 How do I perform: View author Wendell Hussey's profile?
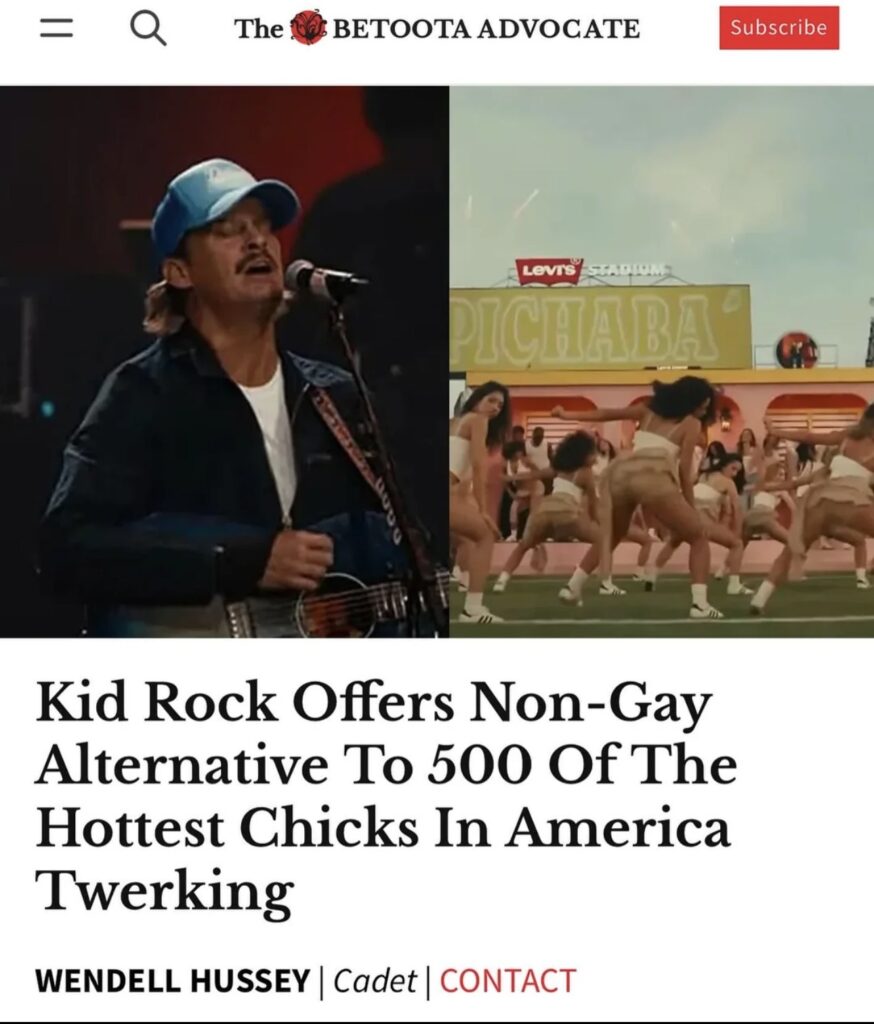tap(172, 981)
